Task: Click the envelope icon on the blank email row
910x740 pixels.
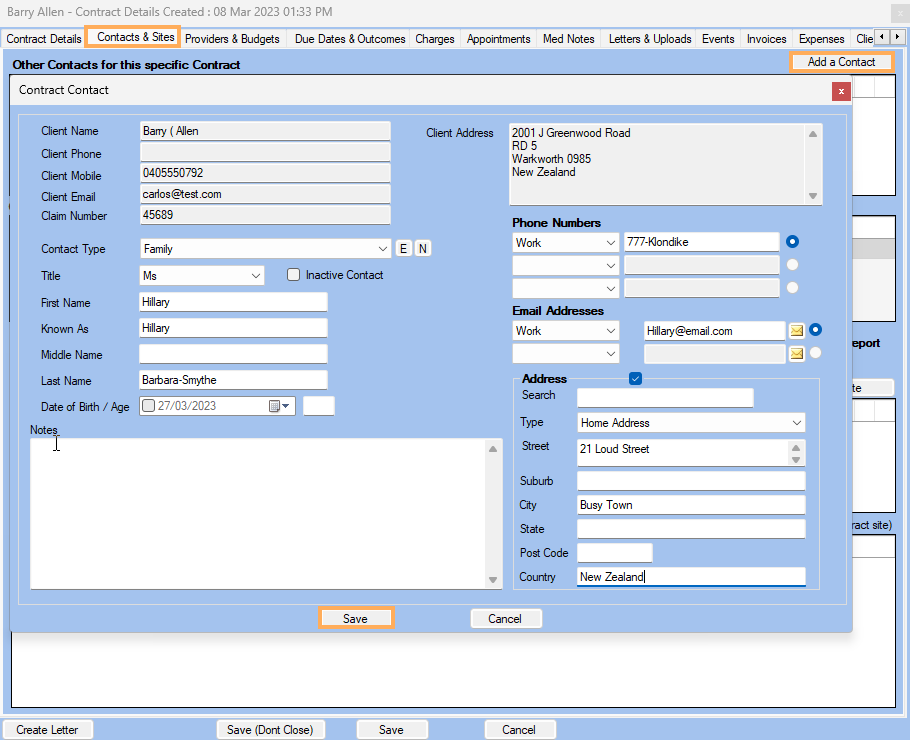Action: pos(797,352)
